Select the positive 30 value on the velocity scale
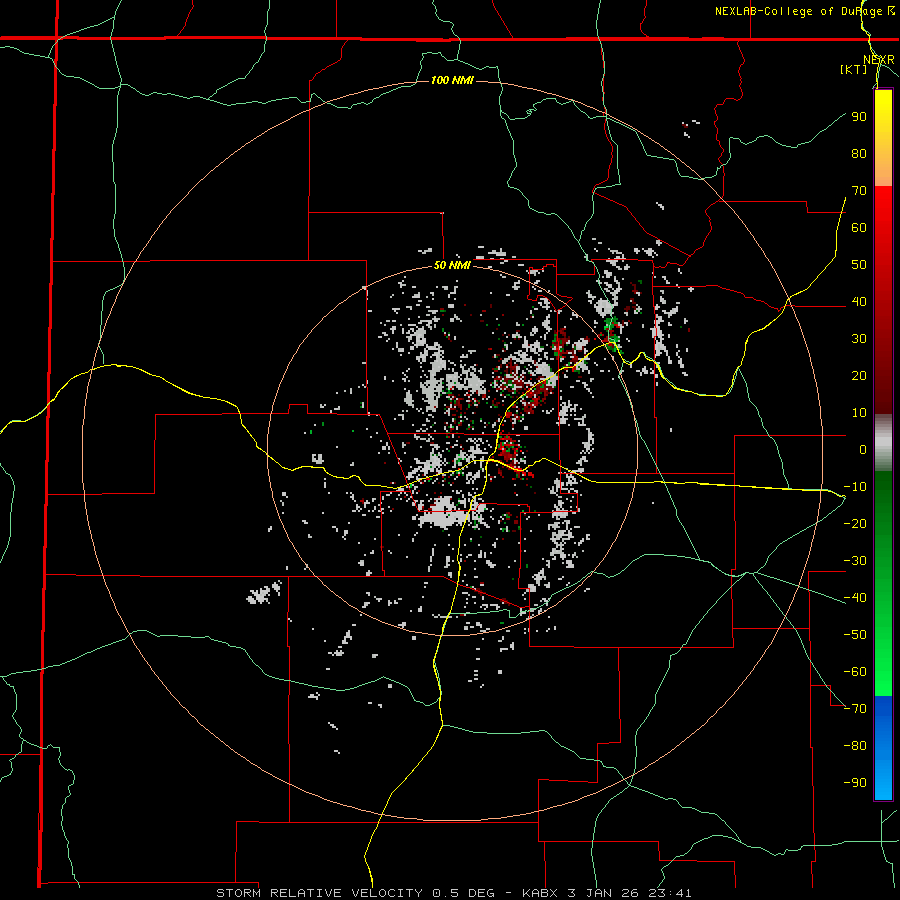The image size is (900, 900). [859, 339]
